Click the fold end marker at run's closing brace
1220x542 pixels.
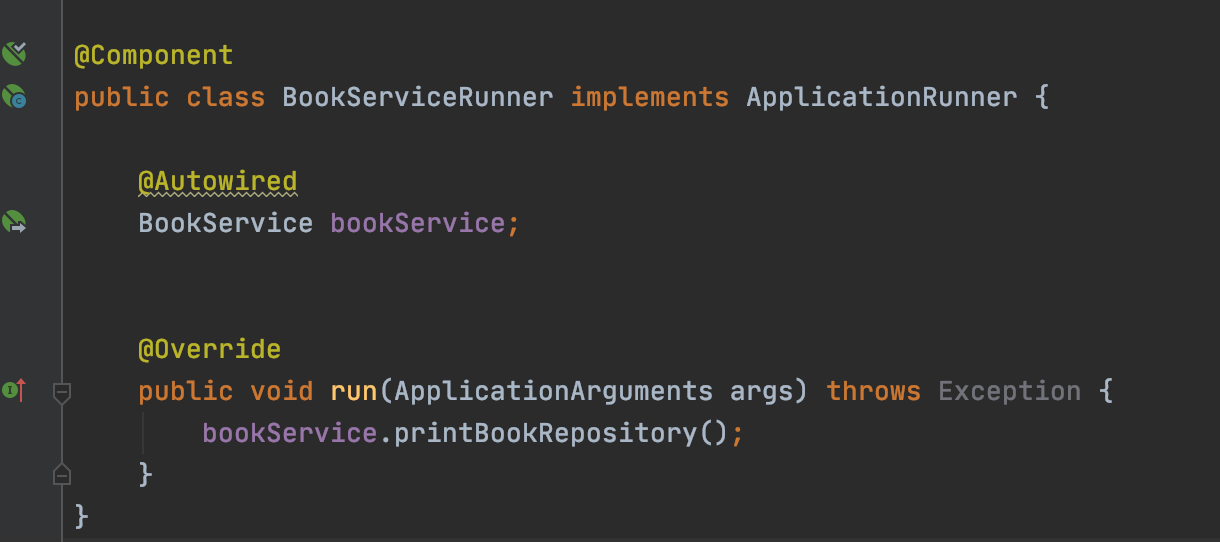[62, 474]
